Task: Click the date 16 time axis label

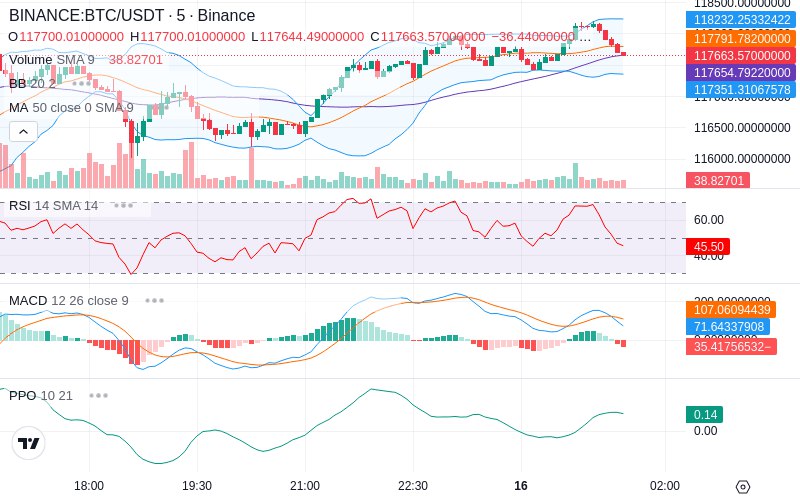Action: (x=521, y=486)
